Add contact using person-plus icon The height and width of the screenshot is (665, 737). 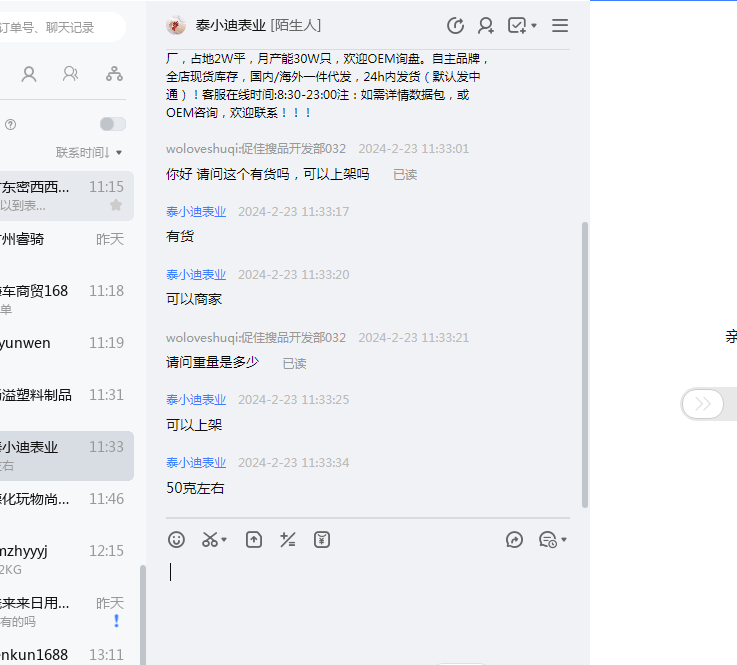pyautogui.click(x=486, y=26)
